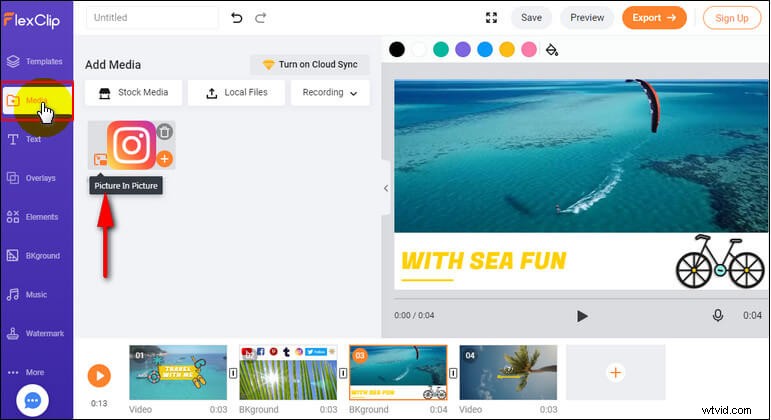The image size is (771, 420).
Task: Select storyboard scene 04
Action: point(508,372)
